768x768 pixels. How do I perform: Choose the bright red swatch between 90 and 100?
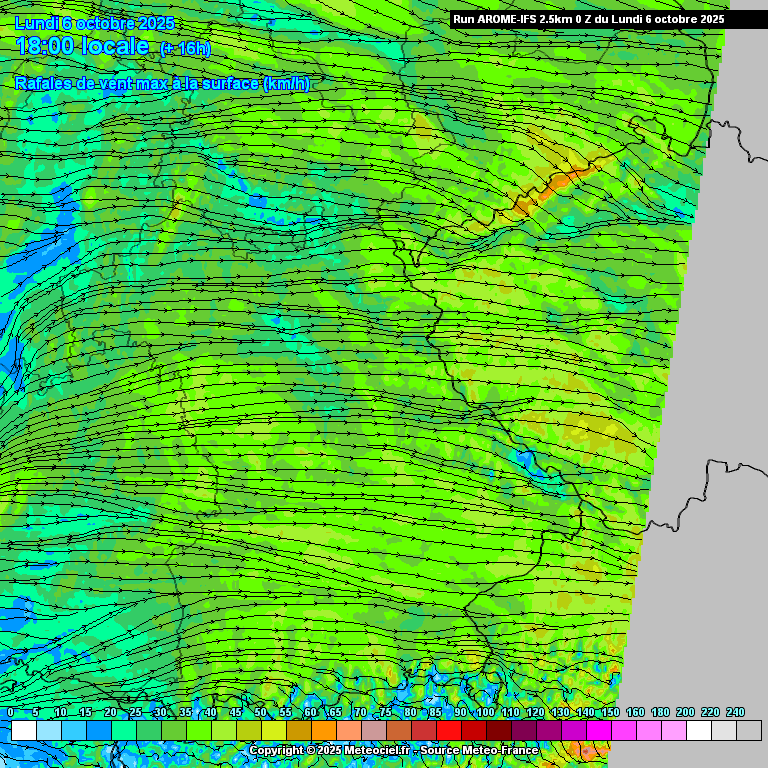click(x=473, y=731)
